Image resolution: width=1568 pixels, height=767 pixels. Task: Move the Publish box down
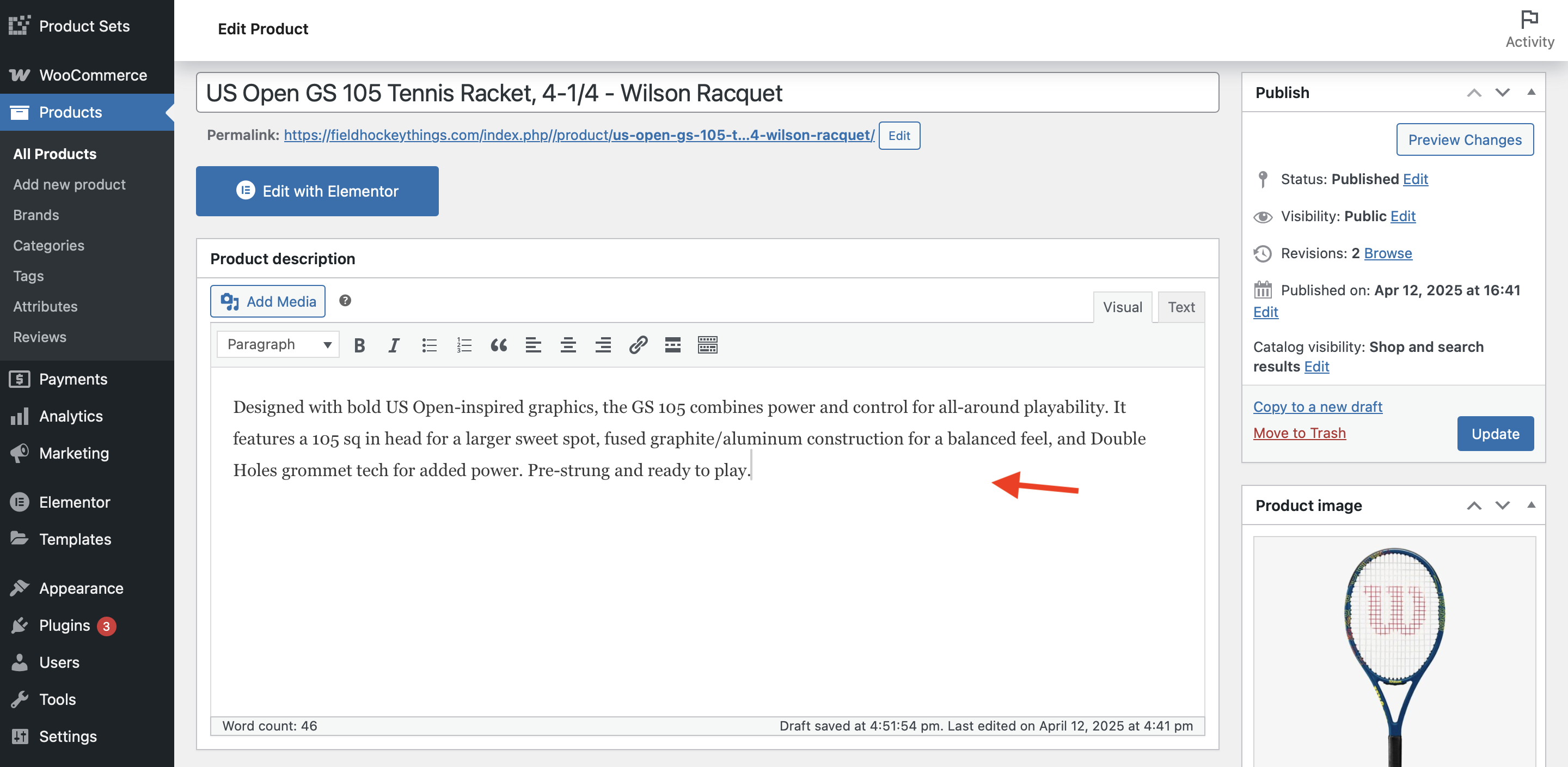1502,93
